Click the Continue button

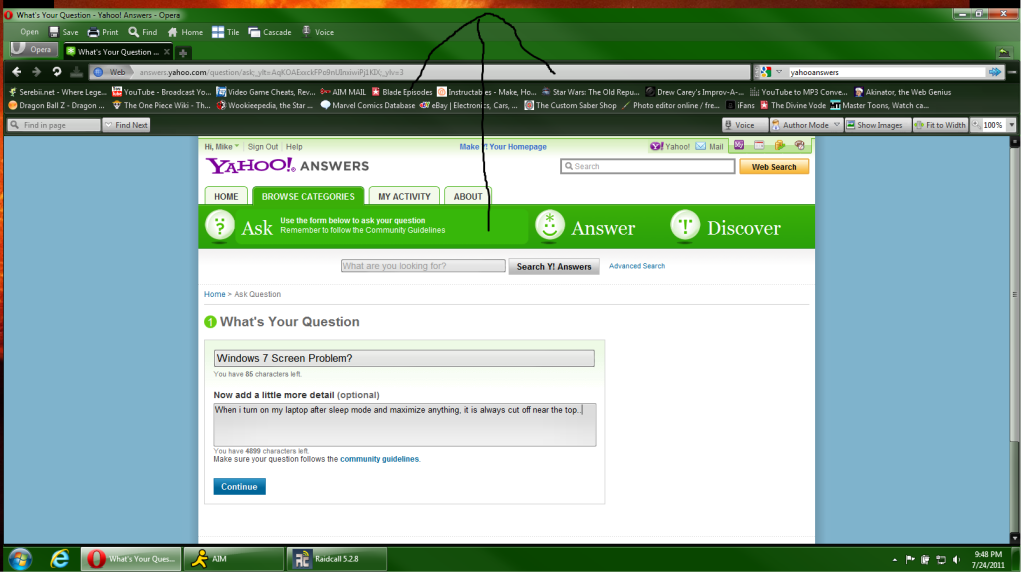click(239, 487)
